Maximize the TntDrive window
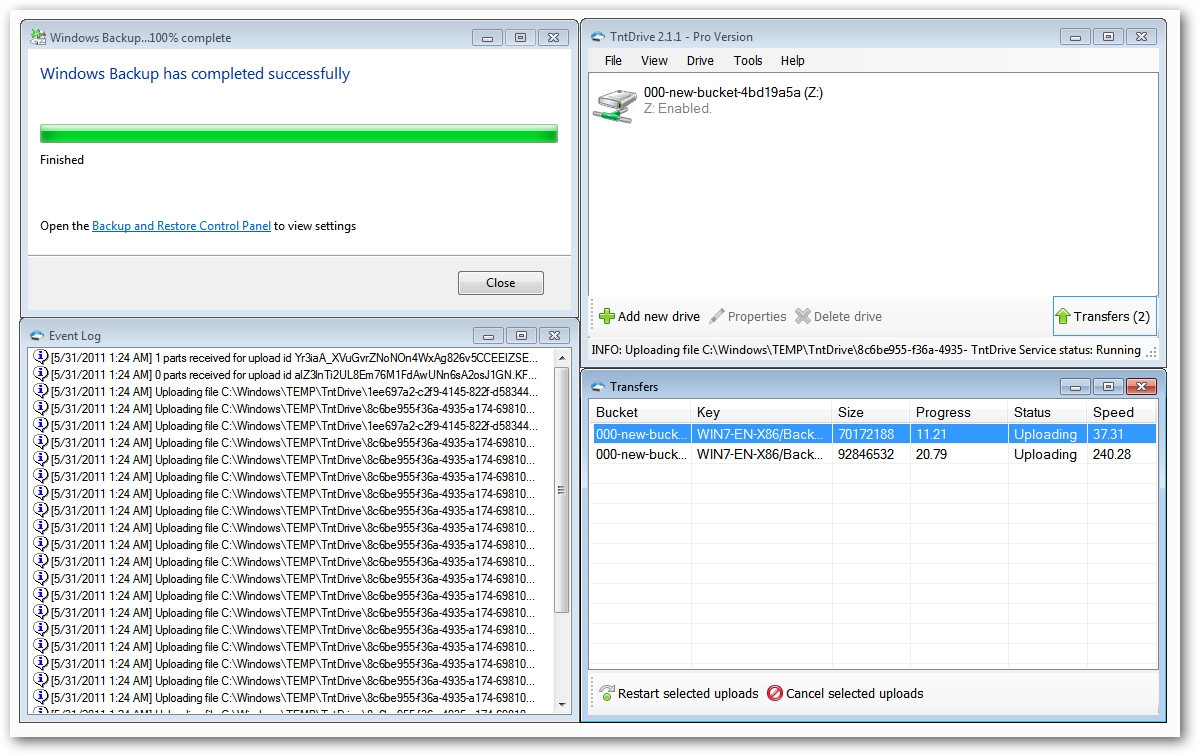The height and width of the screenshot is (755, 1198). (1108, 37)
